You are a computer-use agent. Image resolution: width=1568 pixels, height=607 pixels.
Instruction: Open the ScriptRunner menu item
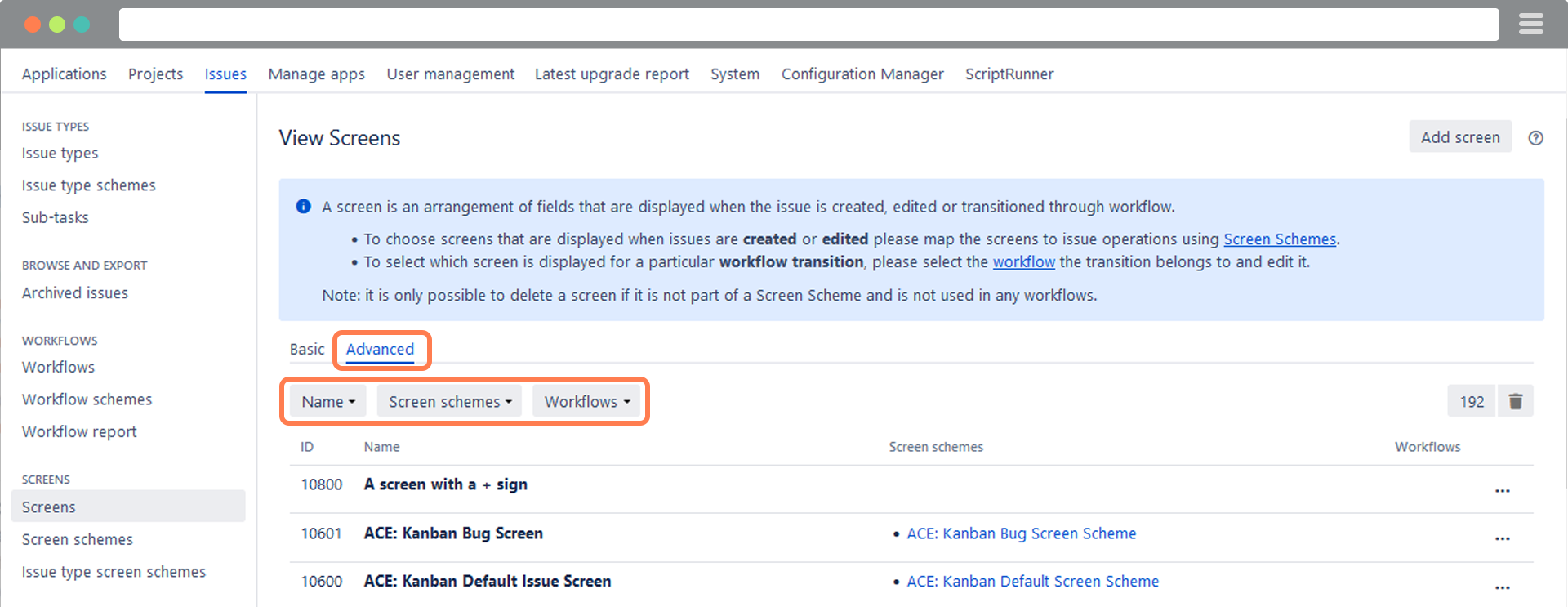coord(1009,74)
